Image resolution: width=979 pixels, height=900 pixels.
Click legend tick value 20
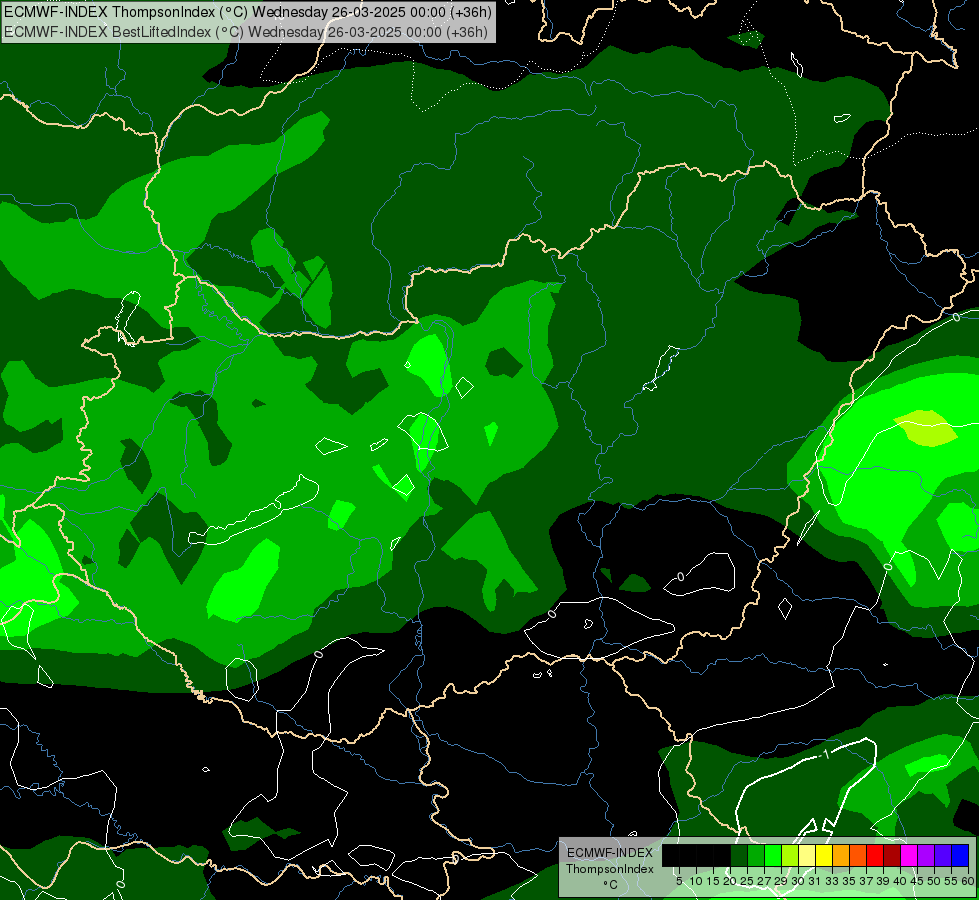[x=730, y=881]
